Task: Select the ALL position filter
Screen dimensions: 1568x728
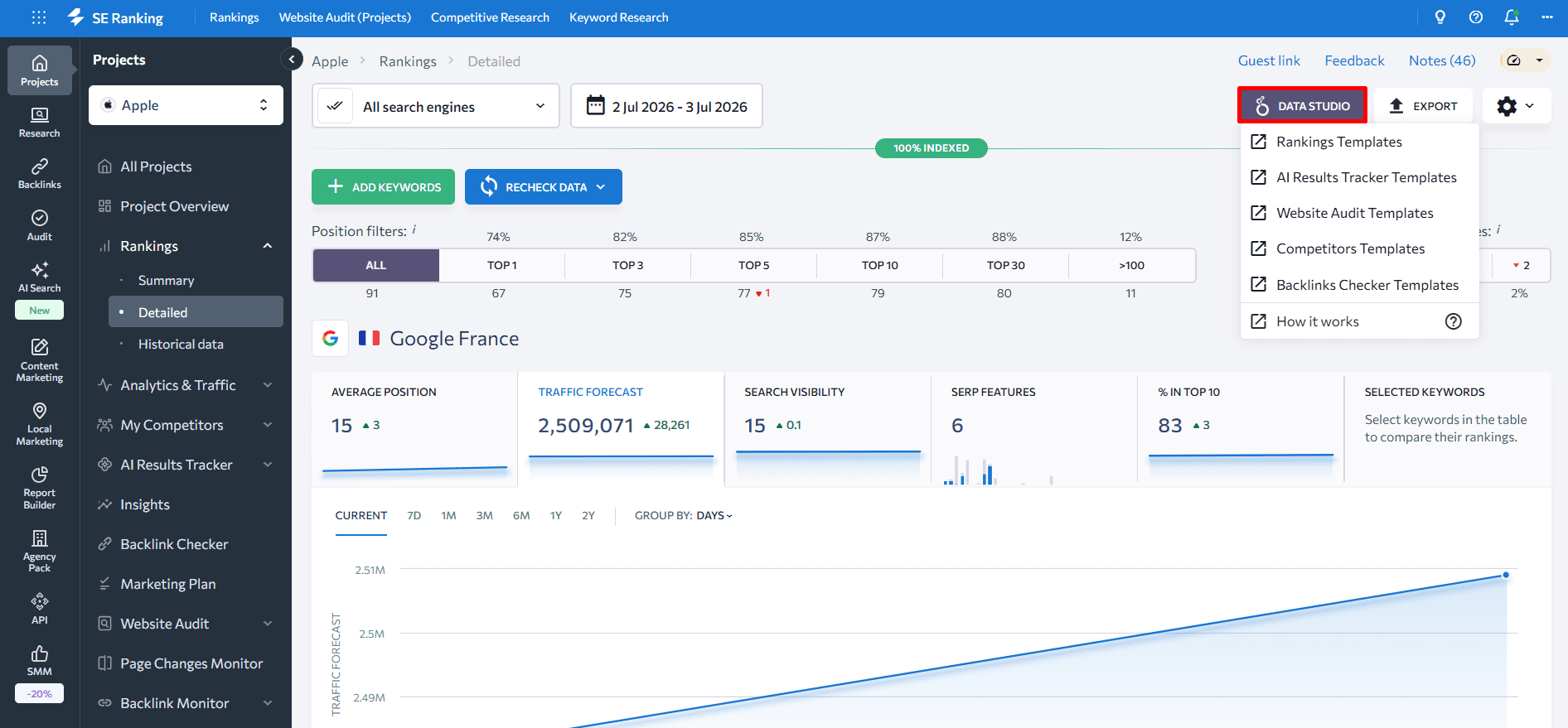Action: click(x=376, y=265)
